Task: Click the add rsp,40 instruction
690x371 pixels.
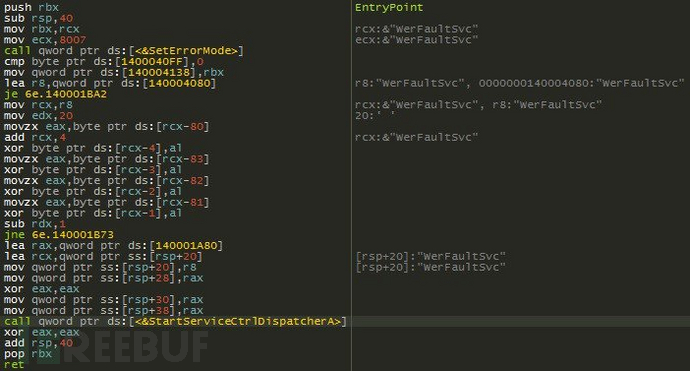Action: (39, 342)
